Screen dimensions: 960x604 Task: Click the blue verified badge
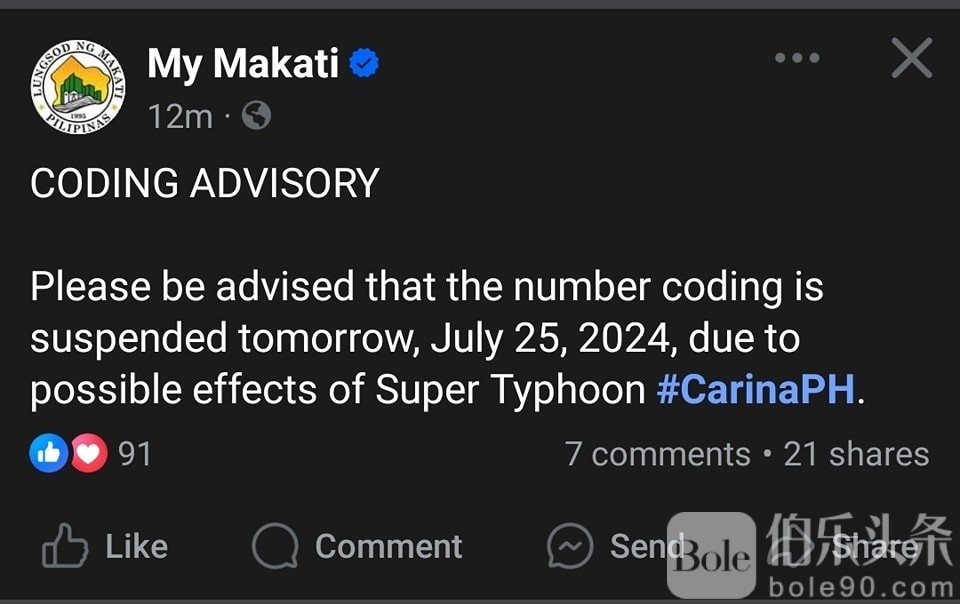[x=364, y=65]
